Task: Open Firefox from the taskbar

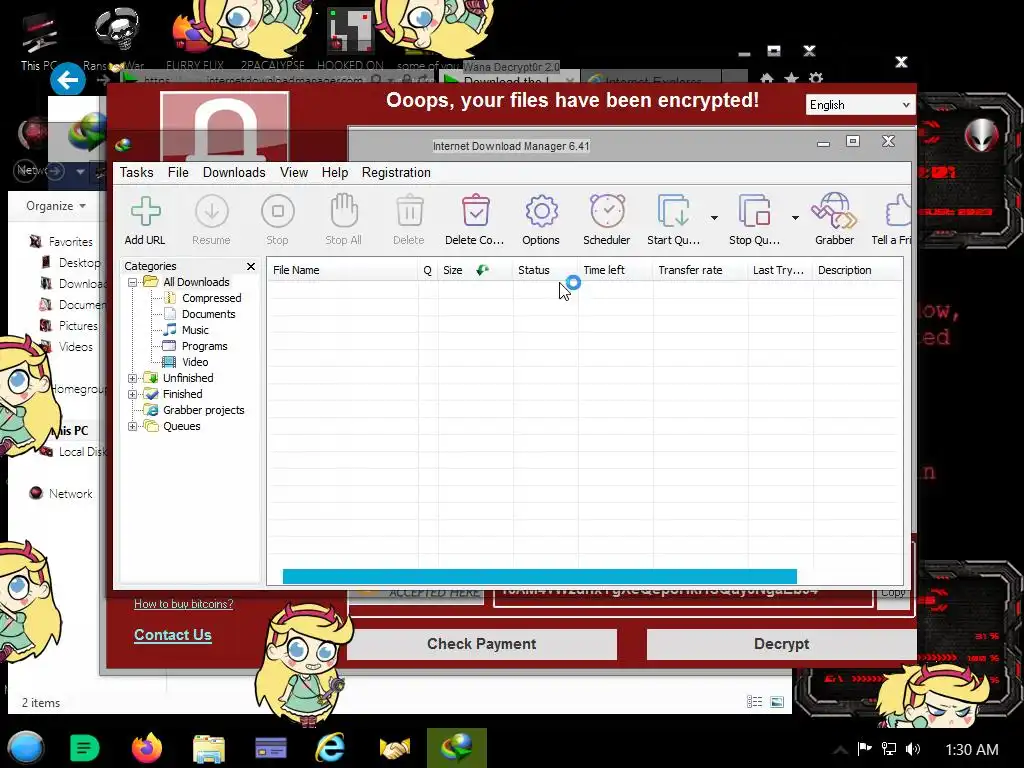Action: [147, 748]
